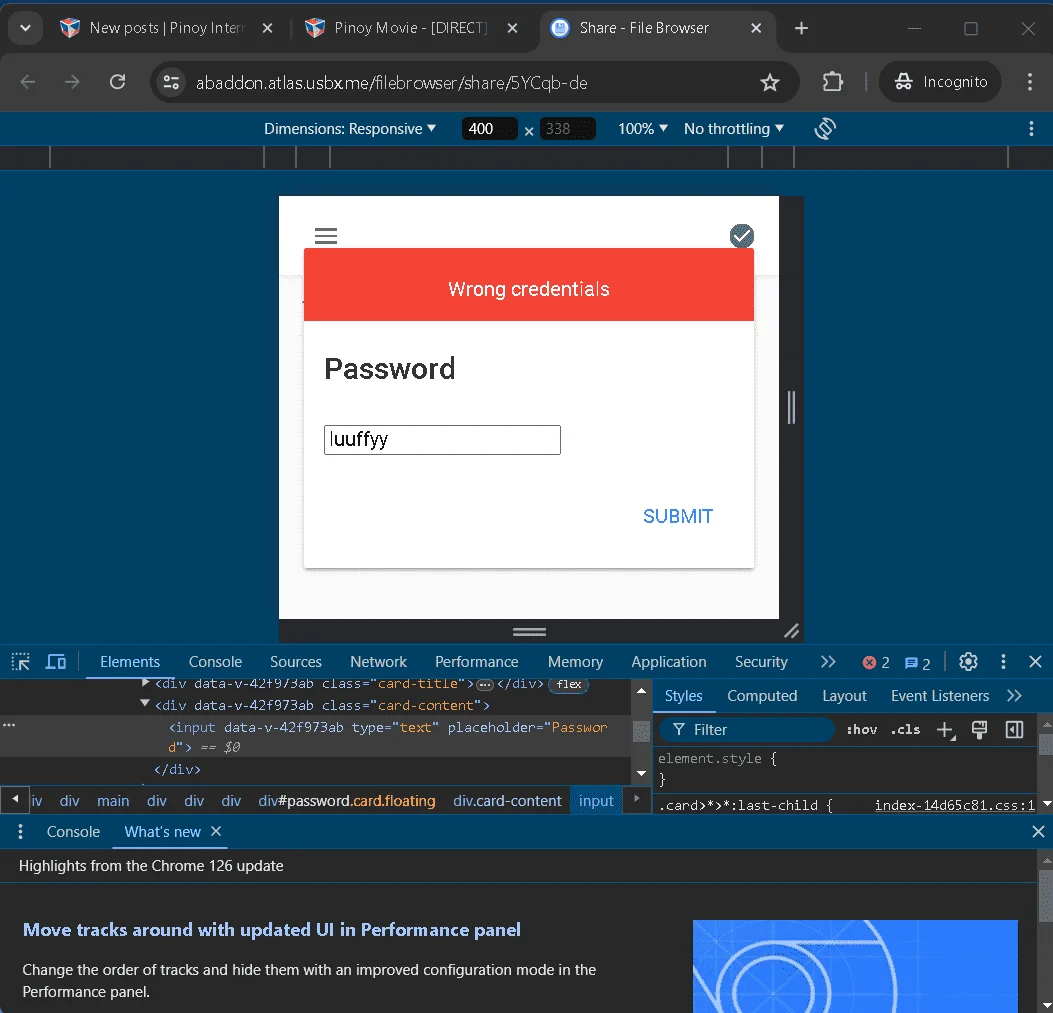Open the 2 issues indicator
Viewport: 1053px width, 1013px height.
point(917,663)
